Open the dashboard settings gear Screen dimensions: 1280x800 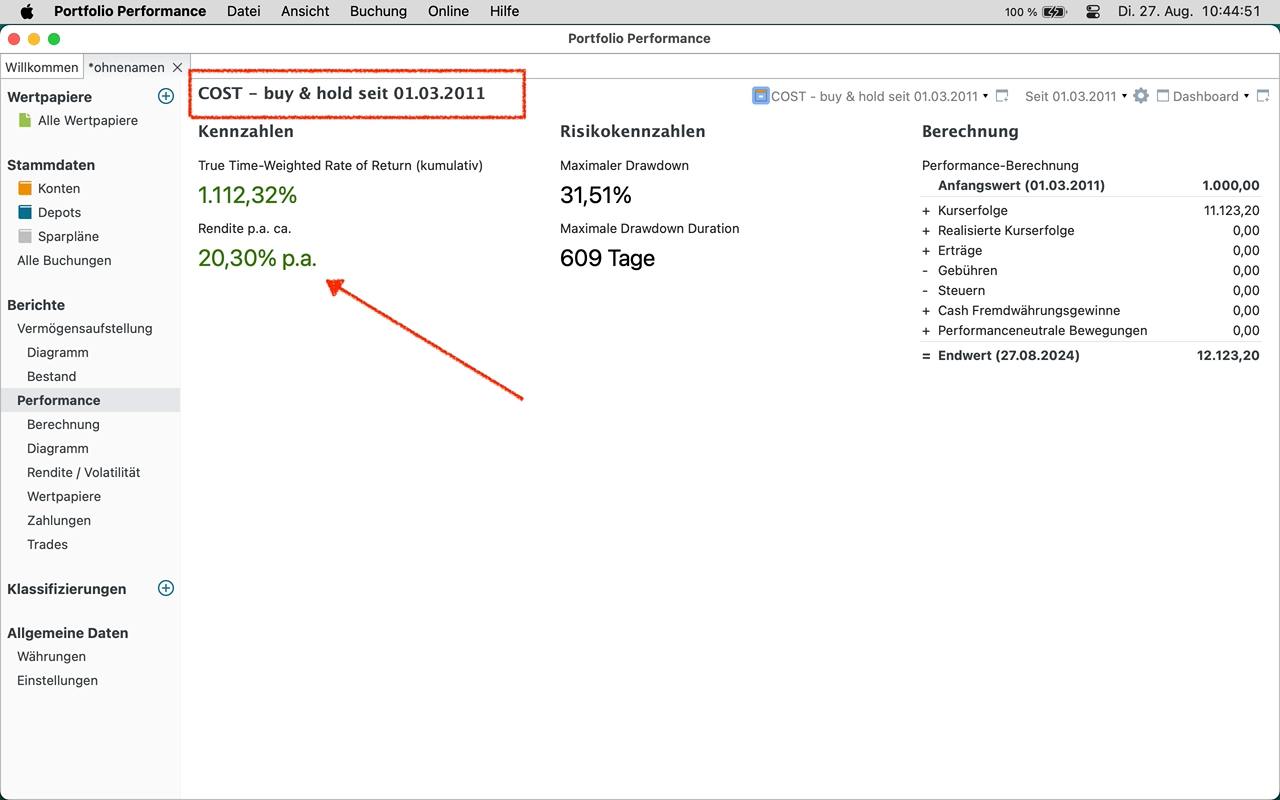click(1141, 96)
